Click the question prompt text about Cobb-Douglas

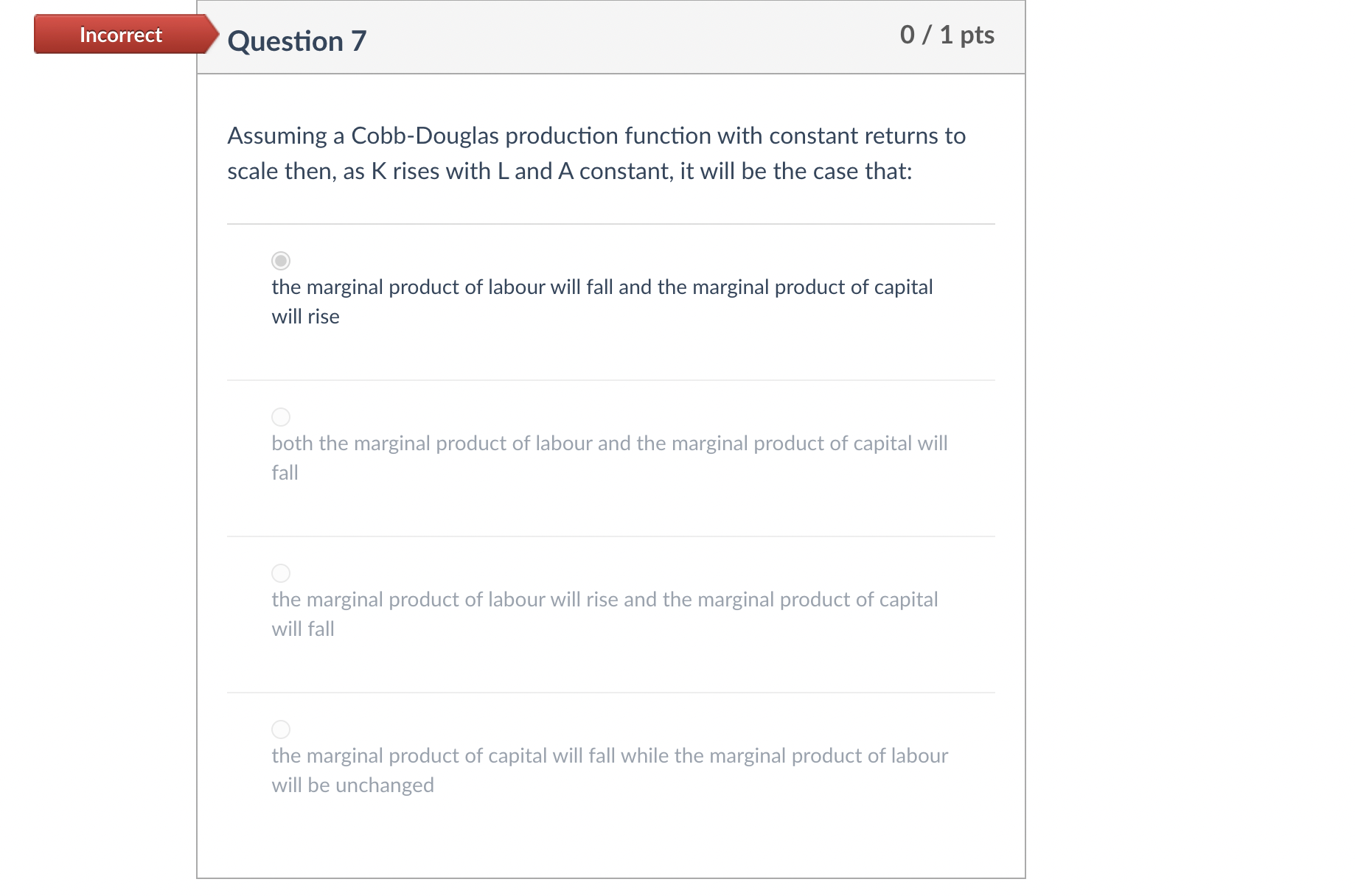(x=596, y=153)
